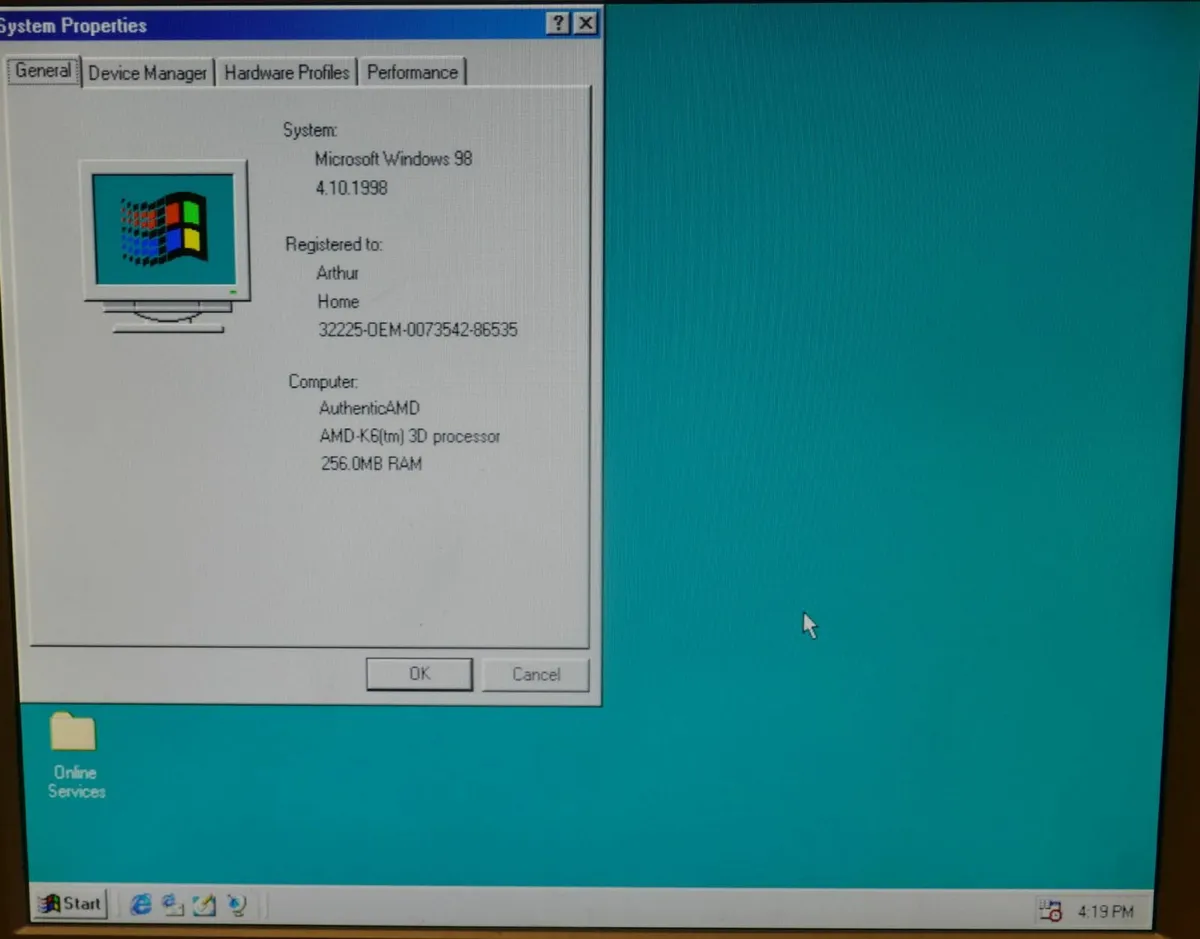Click the General tab

click(42, 70)
